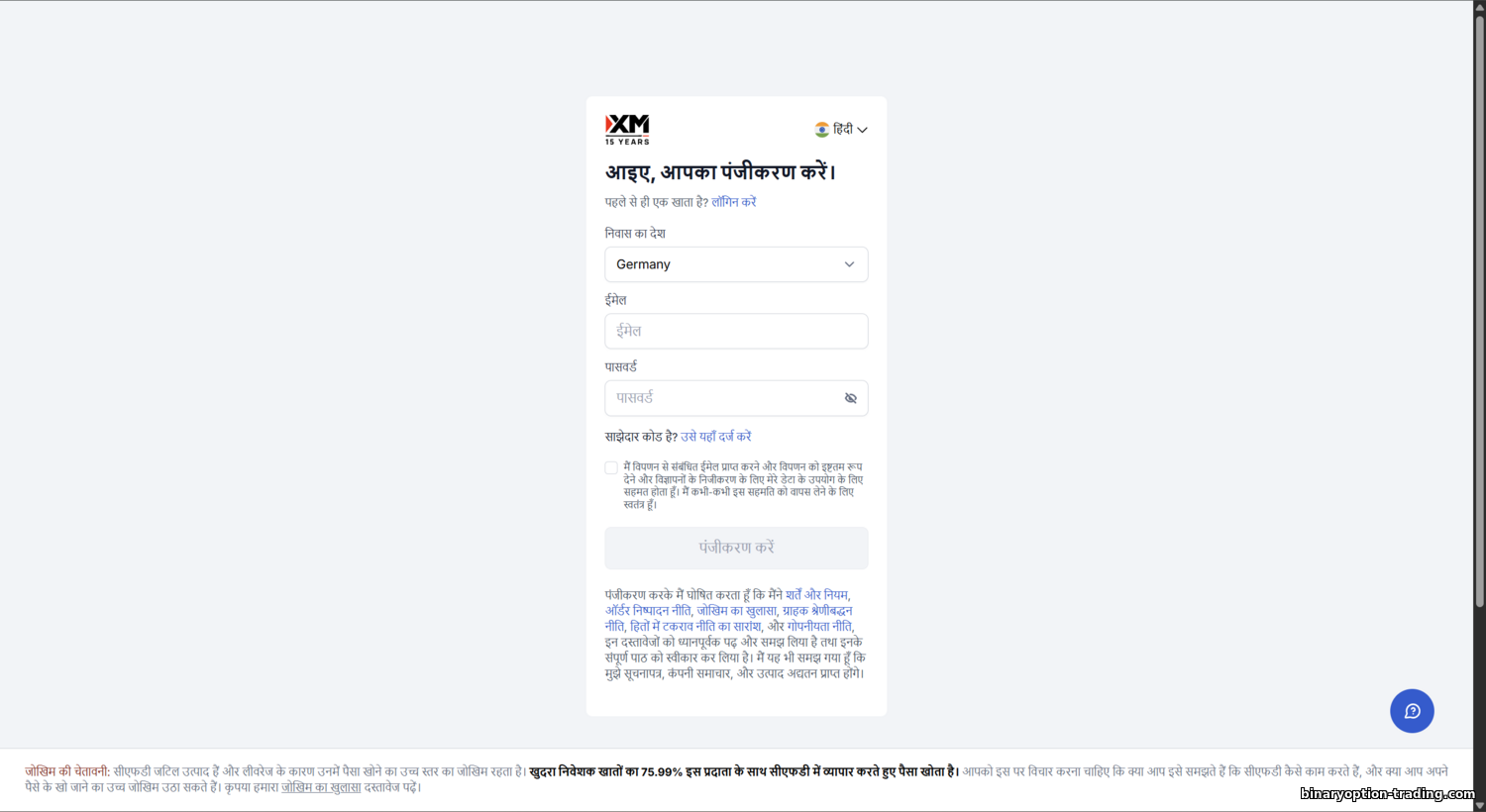Toggle password visibility eye icon
This screenshot has height=812, width=1486.
[x=850, y=398]
